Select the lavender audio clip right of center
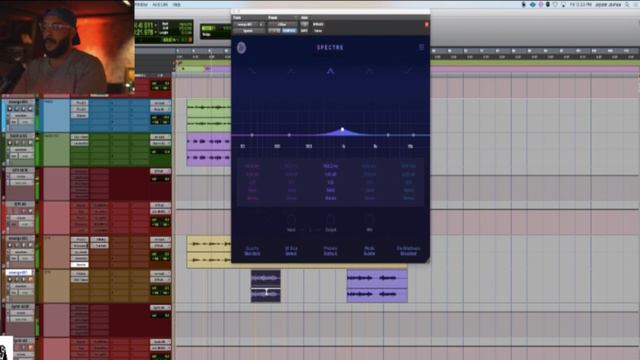This screenshot has width=640, height=360. pyautogui.click(x=377, y=286)
